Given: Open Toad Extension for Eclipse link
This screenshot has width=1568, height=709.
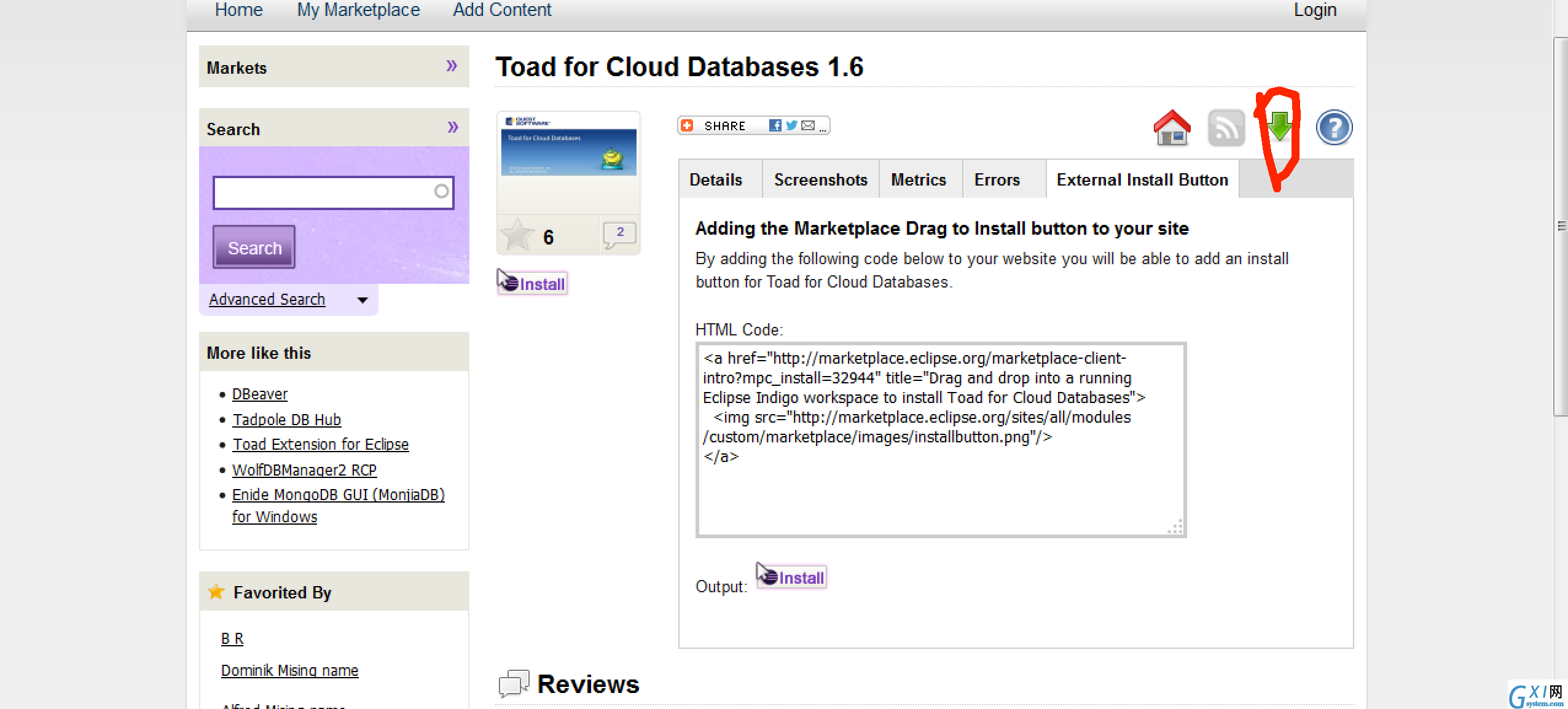Looking at the screenshot, I should [x=321, y=444].
